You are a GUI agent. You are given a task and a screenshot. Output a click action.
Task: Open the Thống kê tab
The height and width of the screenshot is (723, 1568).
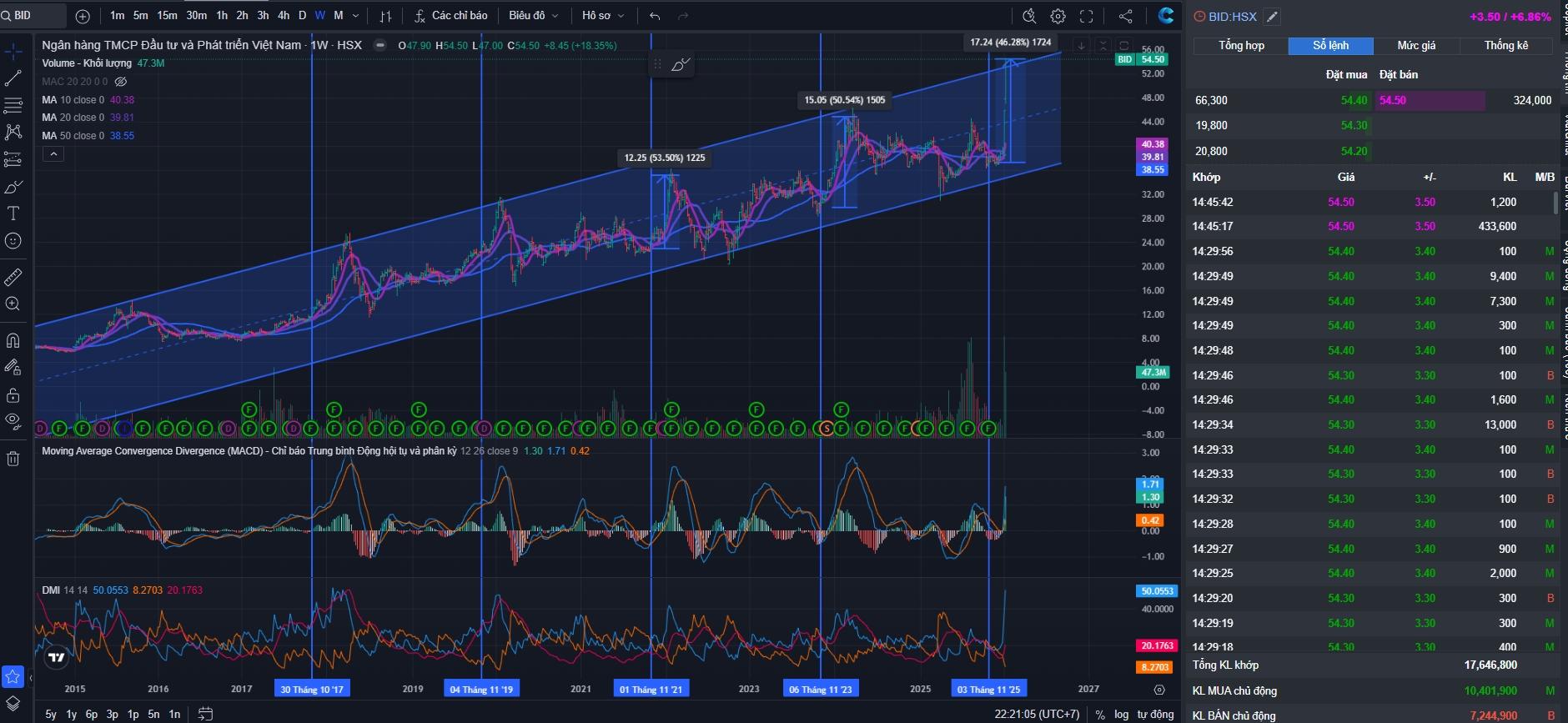pyautogui.click(x=1505, y=46)
